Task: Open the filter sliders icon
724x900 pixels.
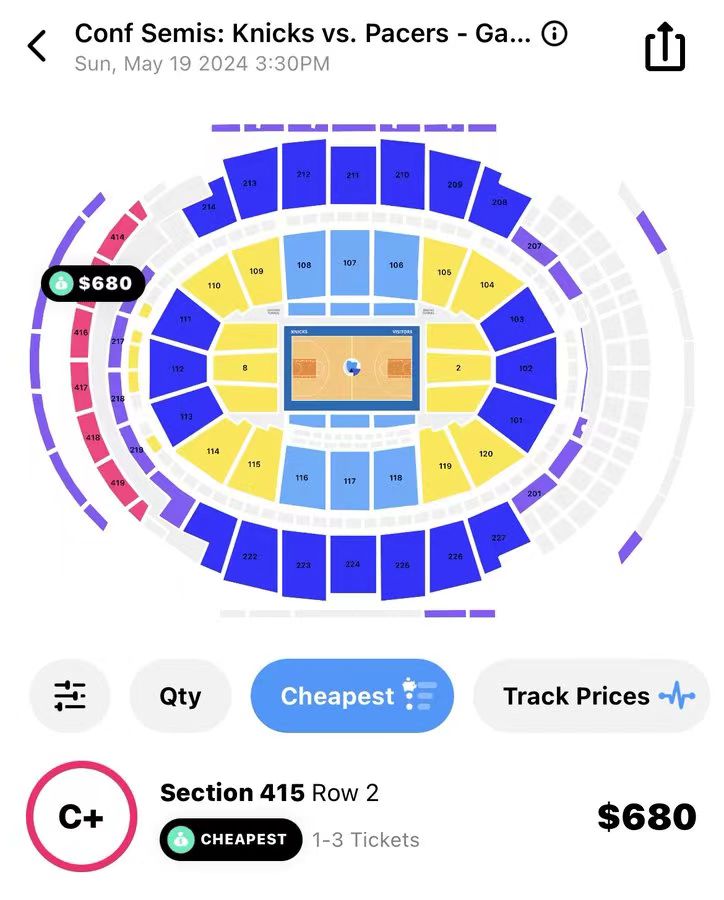Action: (x=69, y=696)
